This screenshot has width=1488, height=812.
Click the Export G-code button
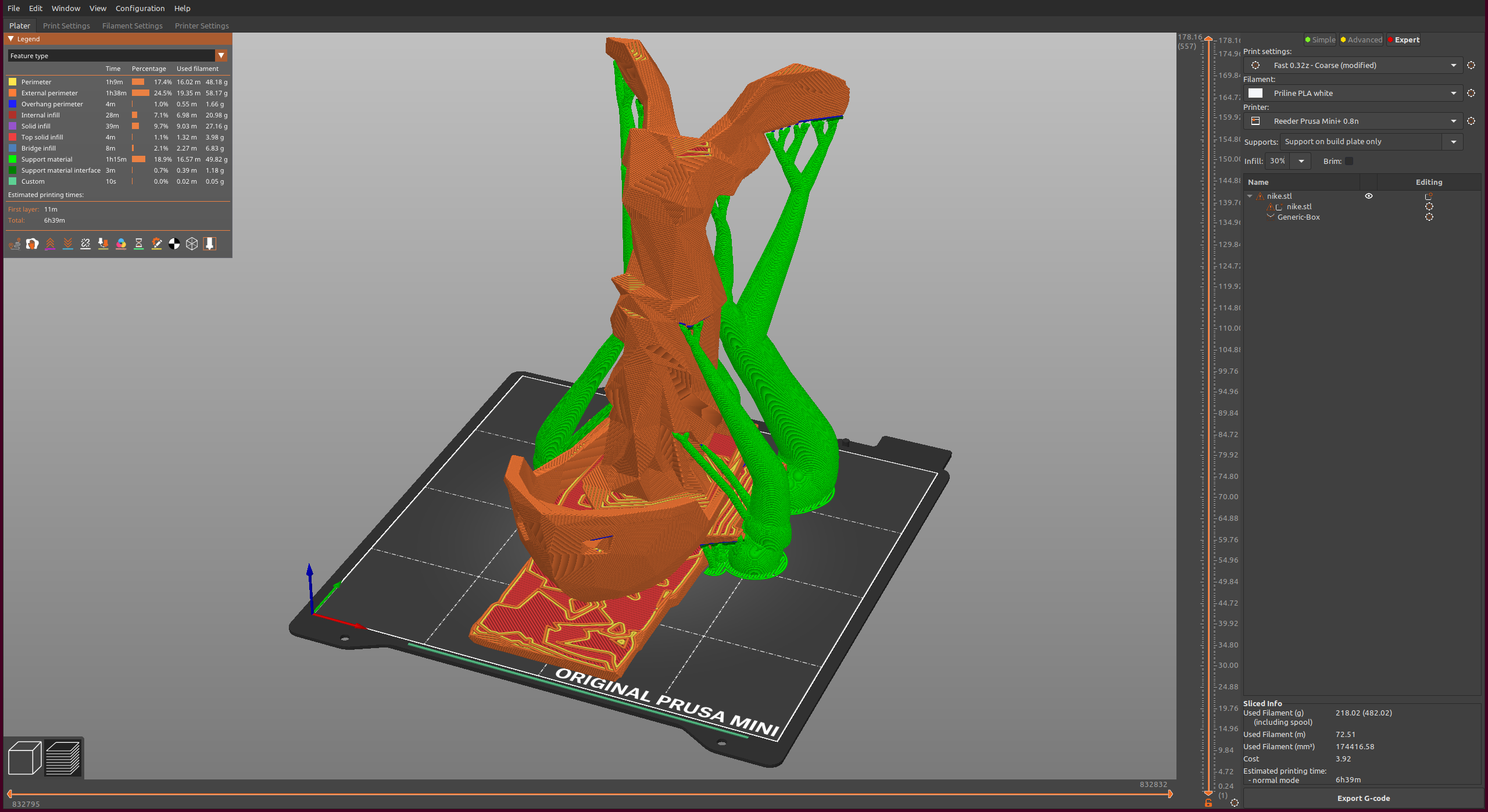coord(1363,798)
